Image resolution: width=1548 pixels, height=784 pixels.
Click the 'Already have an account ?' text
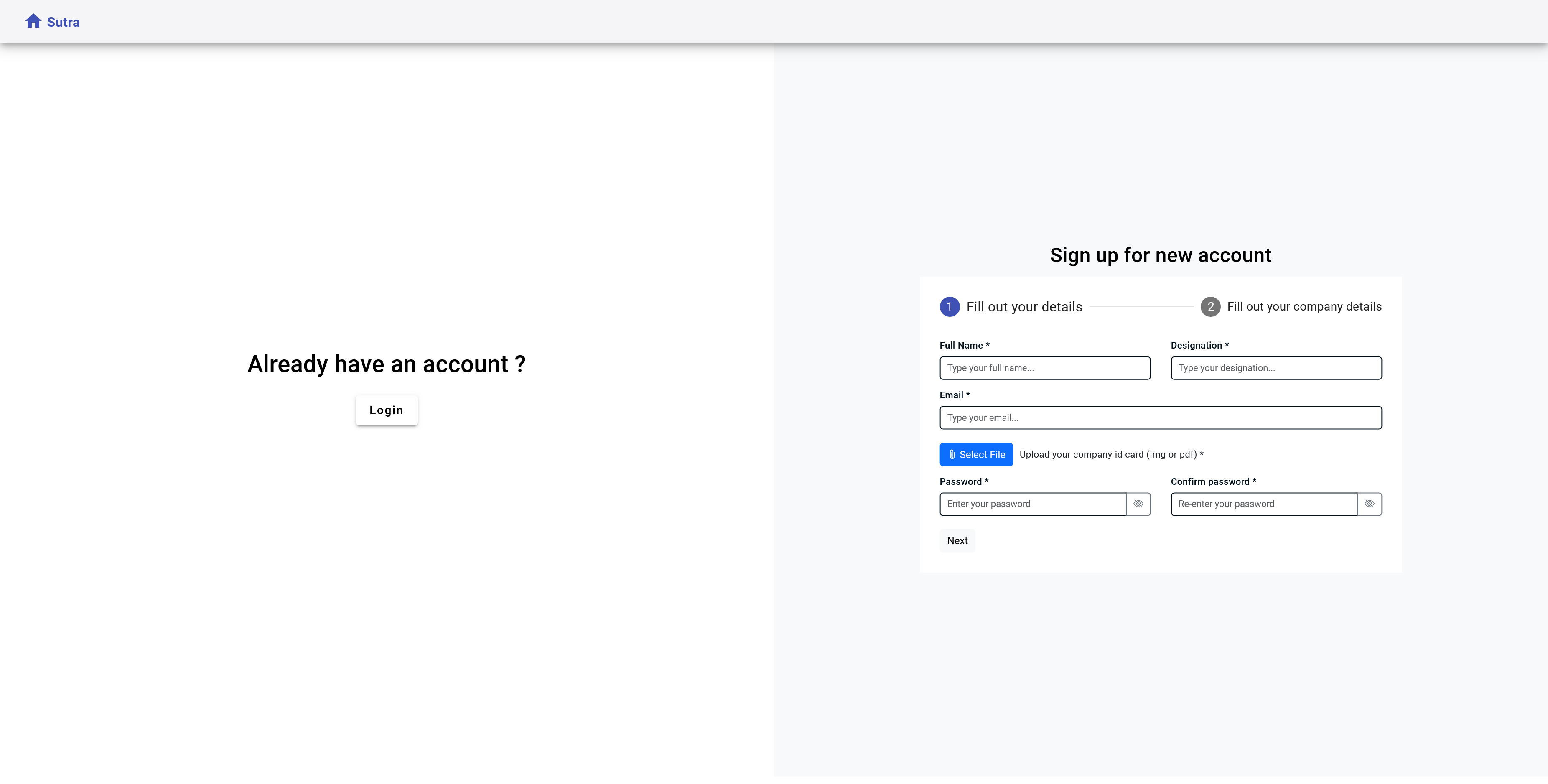[387, 364]
